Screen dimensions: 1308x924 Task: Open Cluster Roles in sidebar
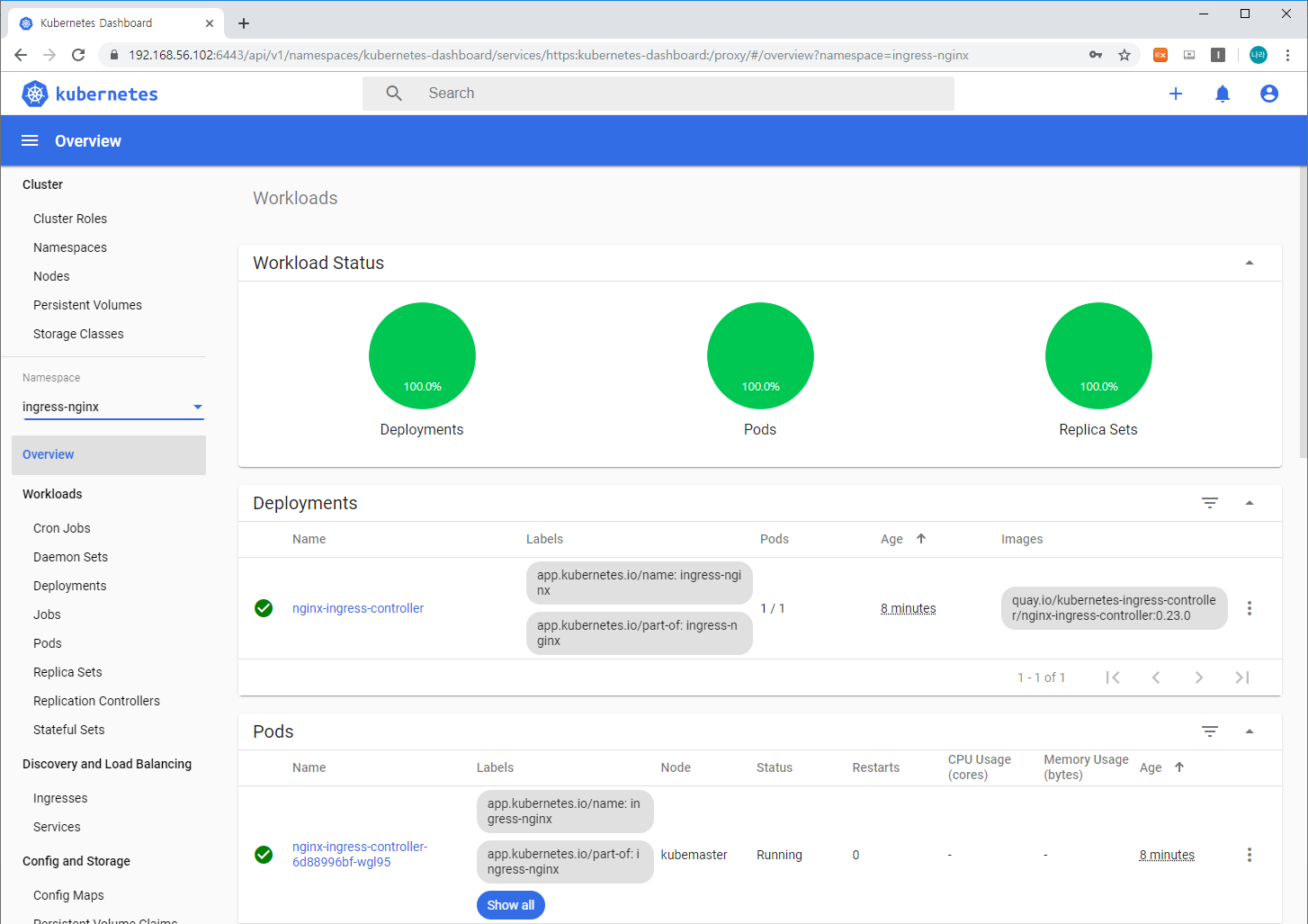70,219
